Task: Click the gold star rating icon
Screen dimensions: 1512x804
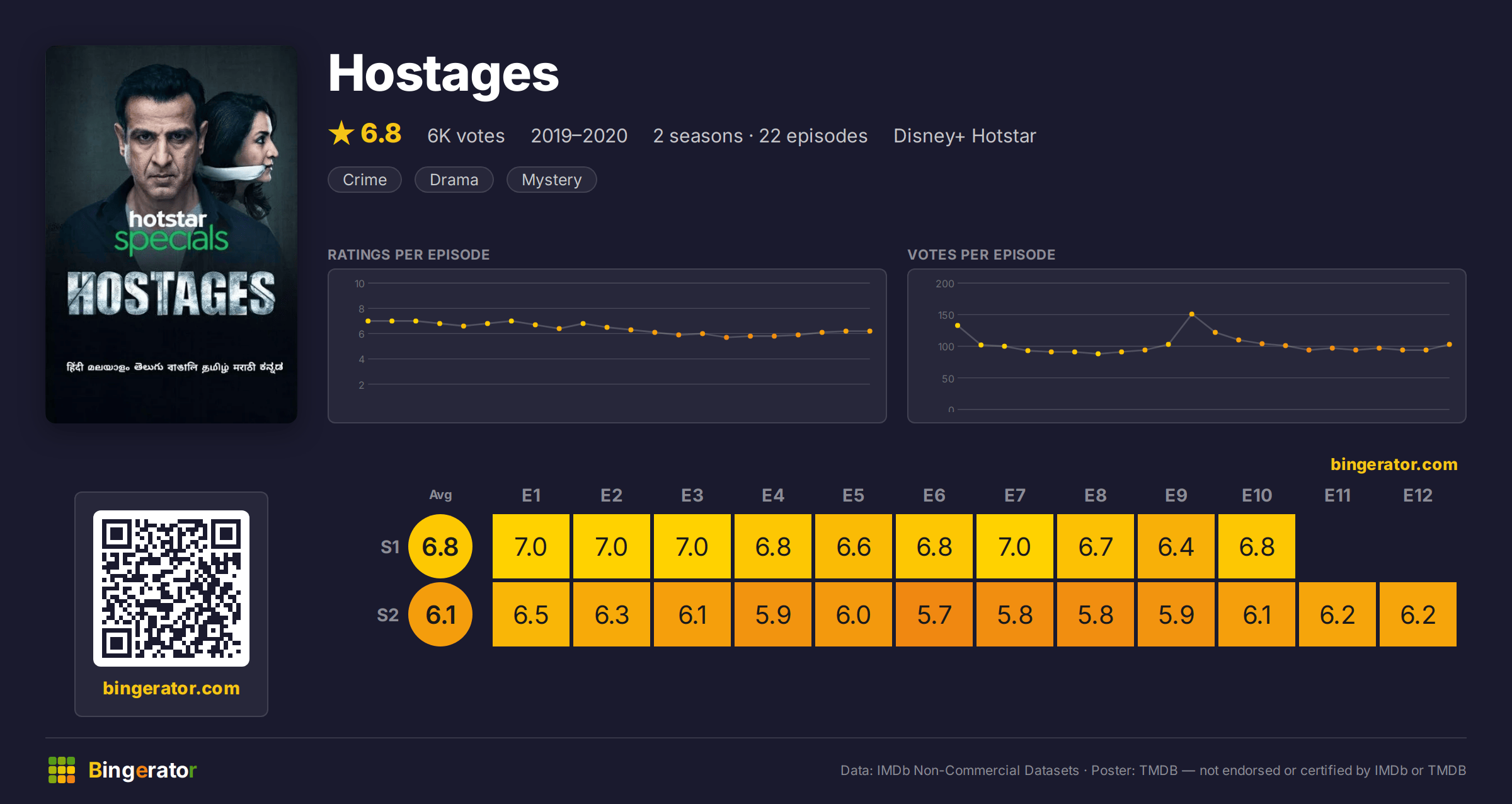Action: tap(341, 133)
